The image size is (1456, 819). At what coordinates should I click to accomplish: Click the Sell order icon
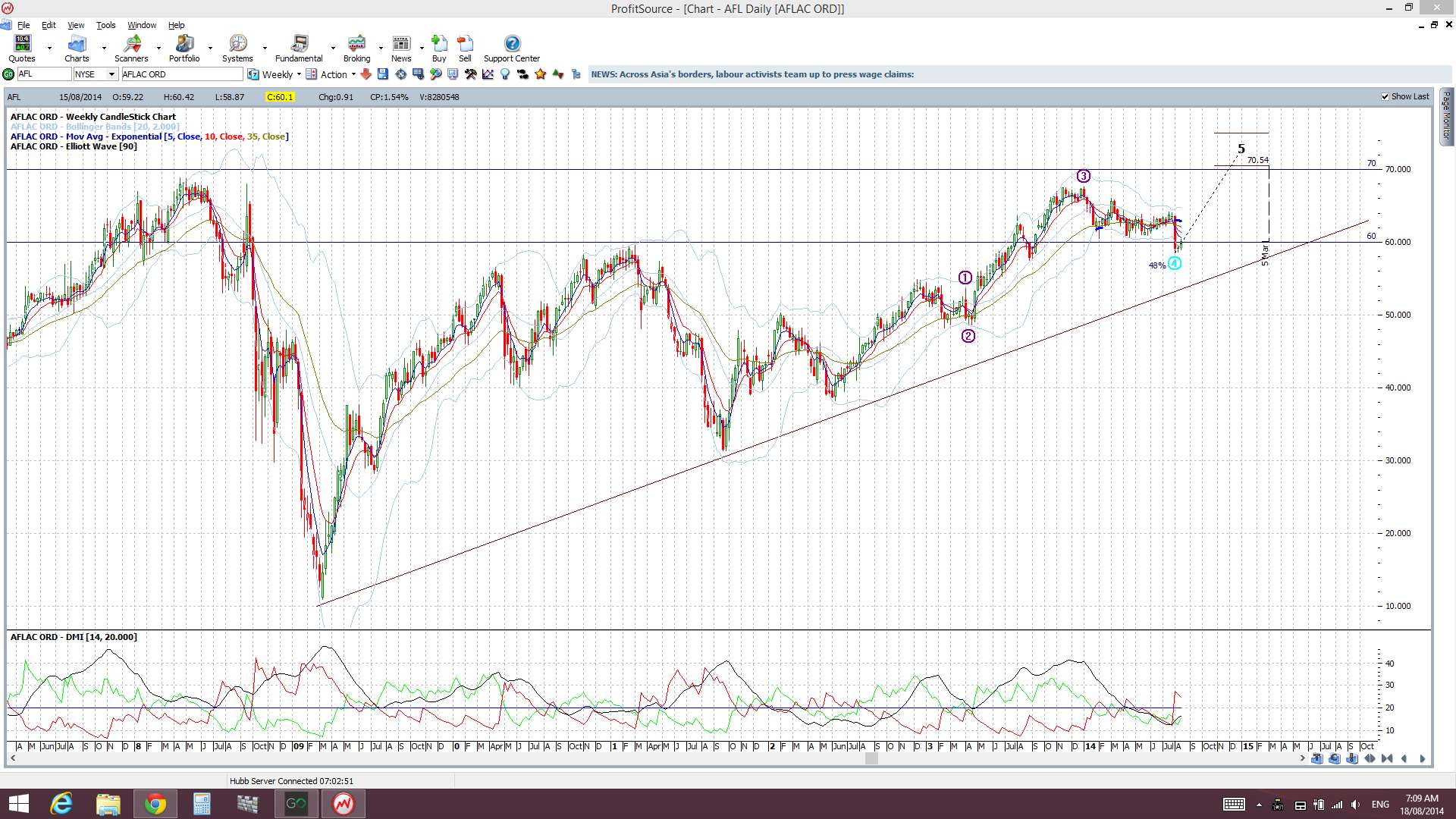click(465, 48)
